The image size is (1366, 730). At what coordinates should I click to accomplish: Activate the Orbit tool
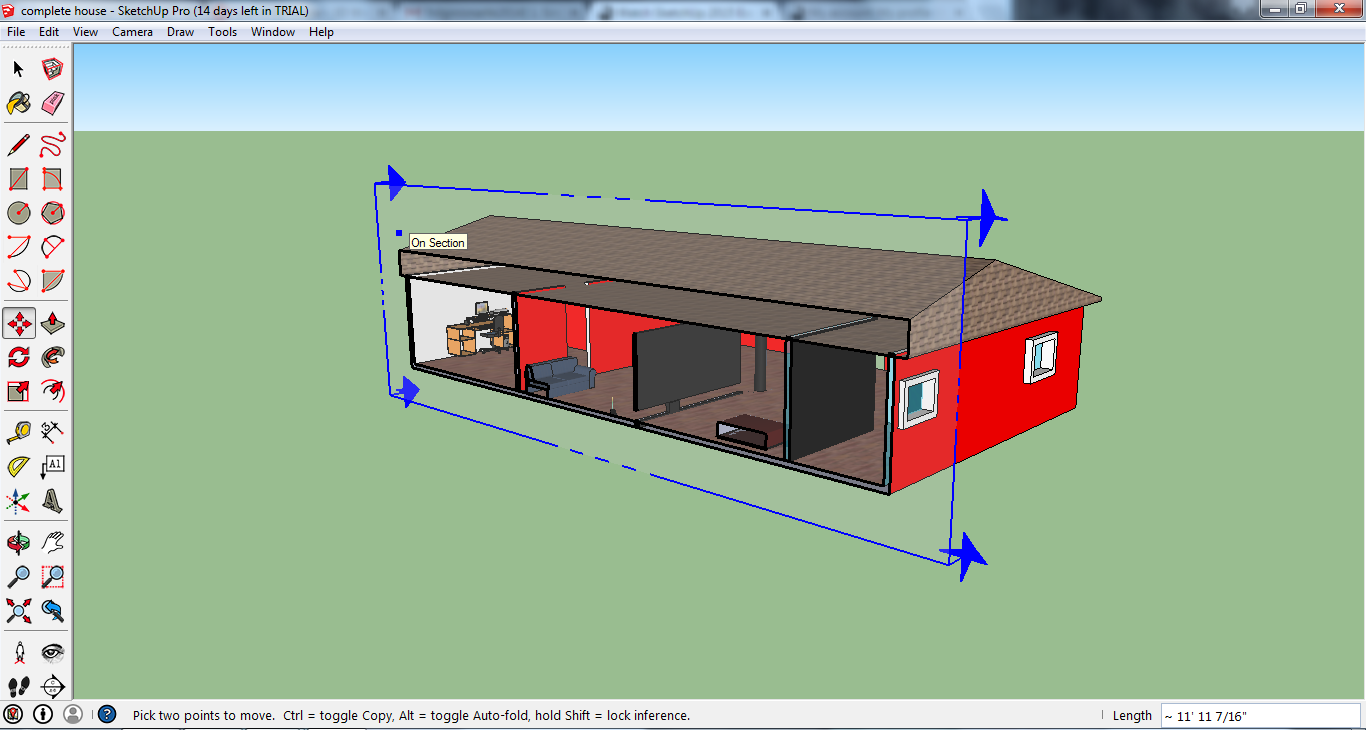point(17,540)
